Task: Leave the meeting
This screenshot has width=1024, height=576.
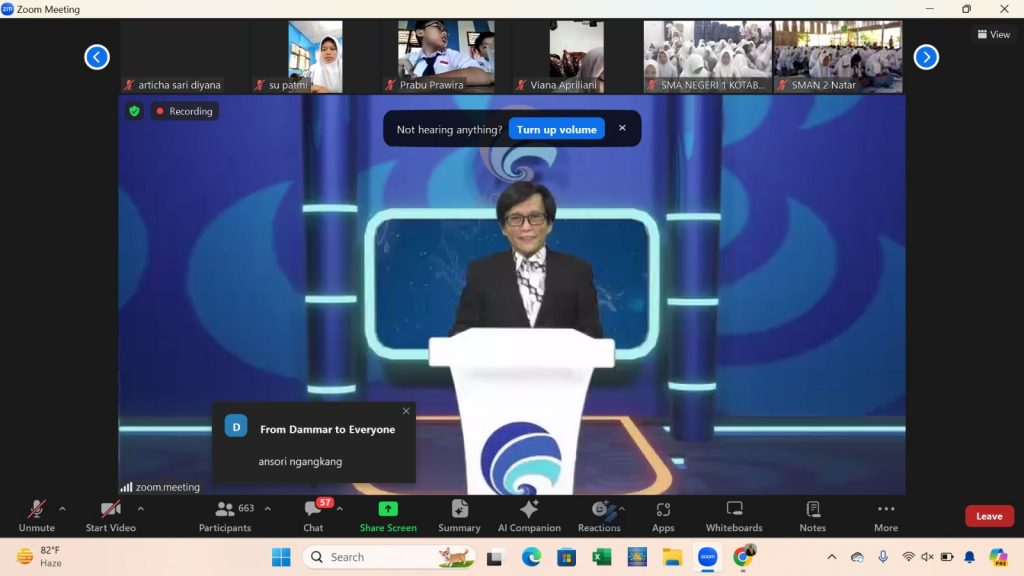Action: (x=989, y=516)
